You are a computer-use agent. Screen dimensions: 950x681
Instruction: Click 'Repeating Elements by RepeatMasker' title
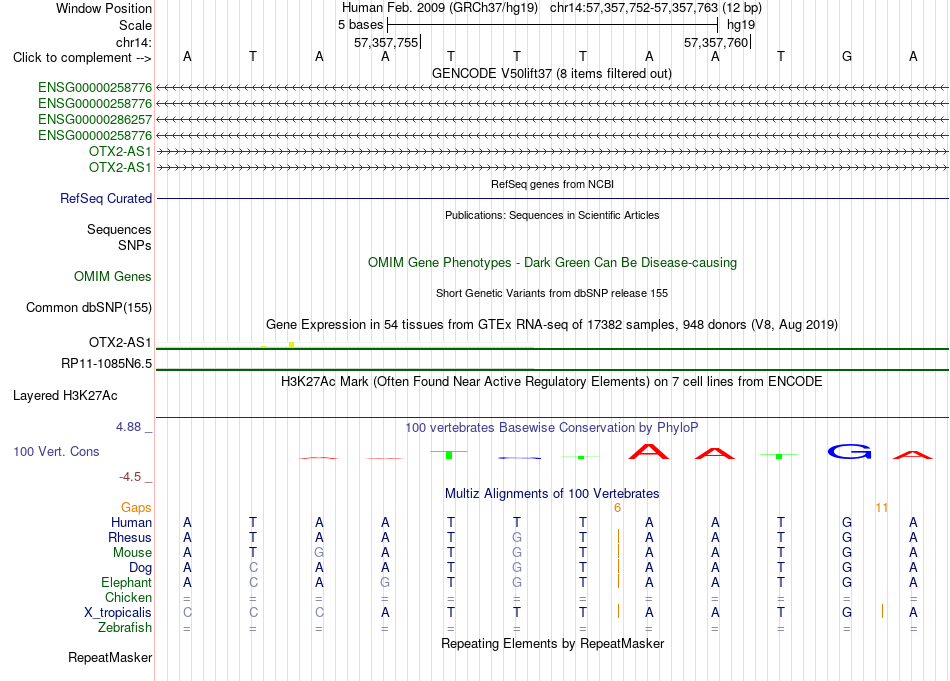click(552, 643)
